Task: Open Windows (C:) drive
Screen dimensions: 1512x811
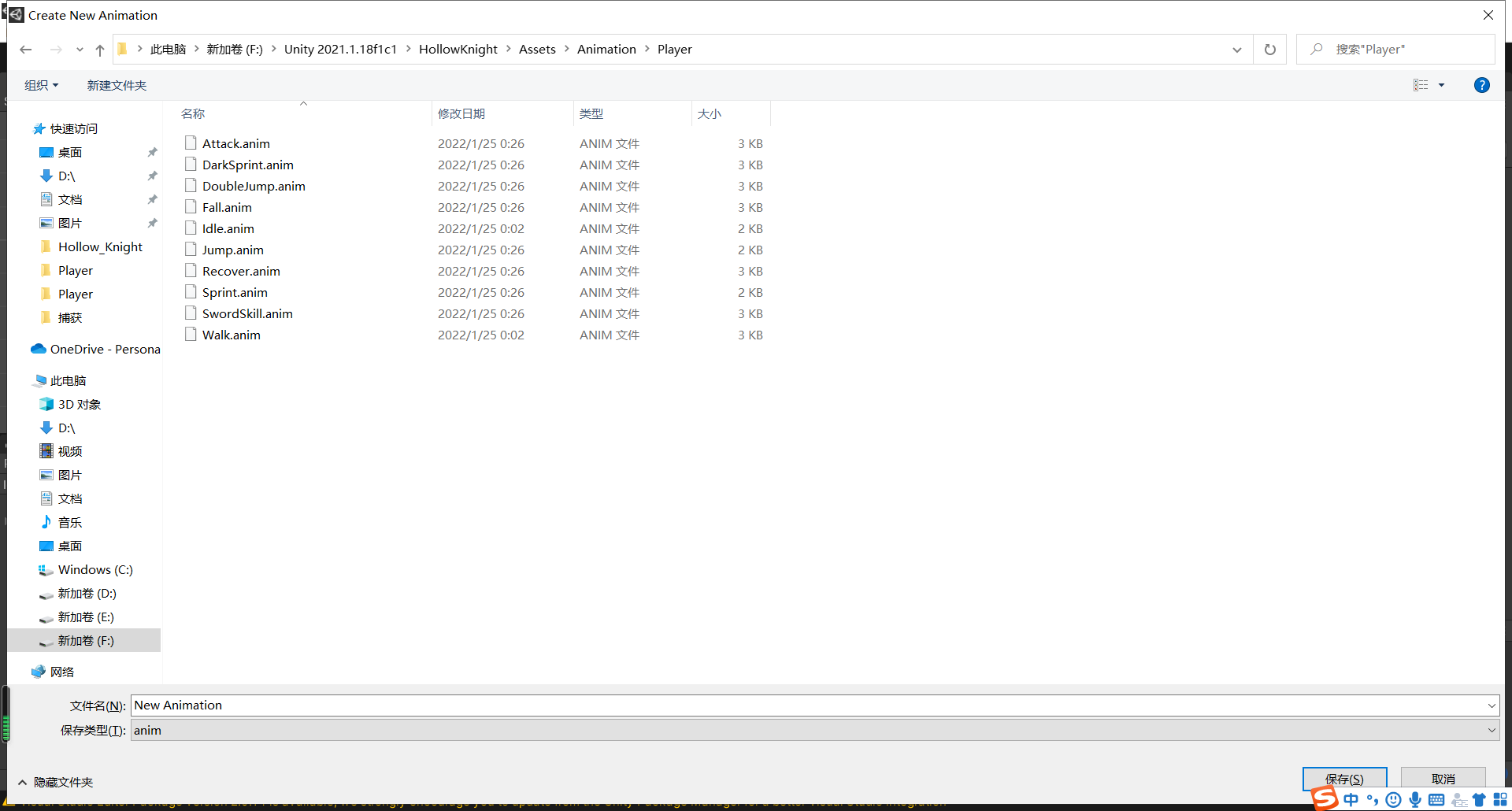Action: [94, 569]
